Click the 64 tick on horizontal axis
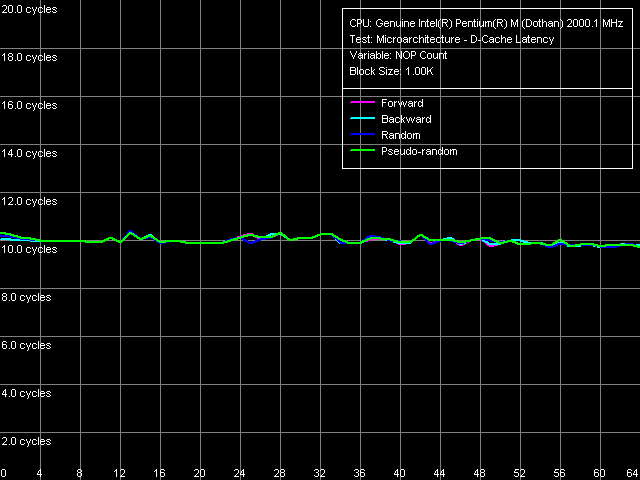Viewport: 640px width, 480px height. (632, 472)
